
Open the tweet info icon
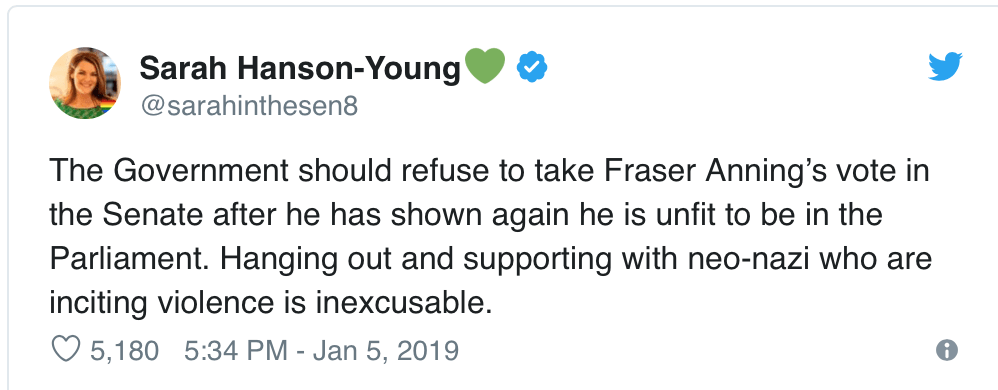point(946,349)
